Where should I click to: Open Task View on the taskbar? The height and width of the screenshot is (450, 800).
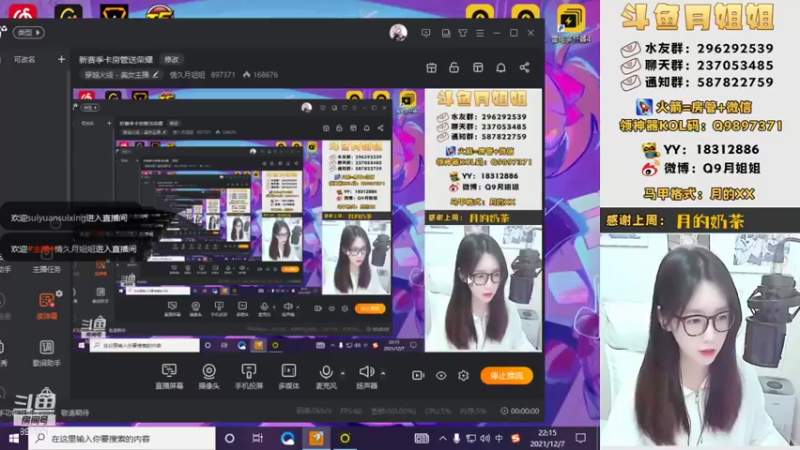tap(258, 438)
